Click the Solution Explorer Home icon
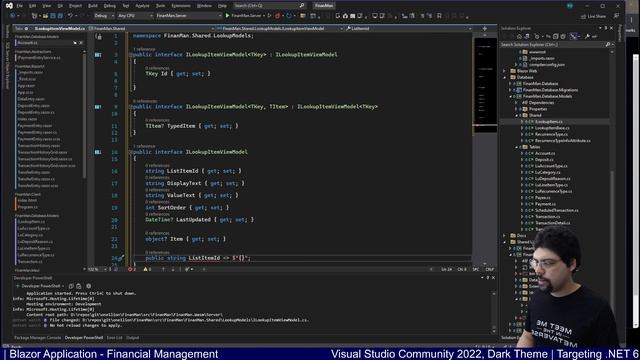The height and width of the screenshot is (360, 640). pos(519,36)
